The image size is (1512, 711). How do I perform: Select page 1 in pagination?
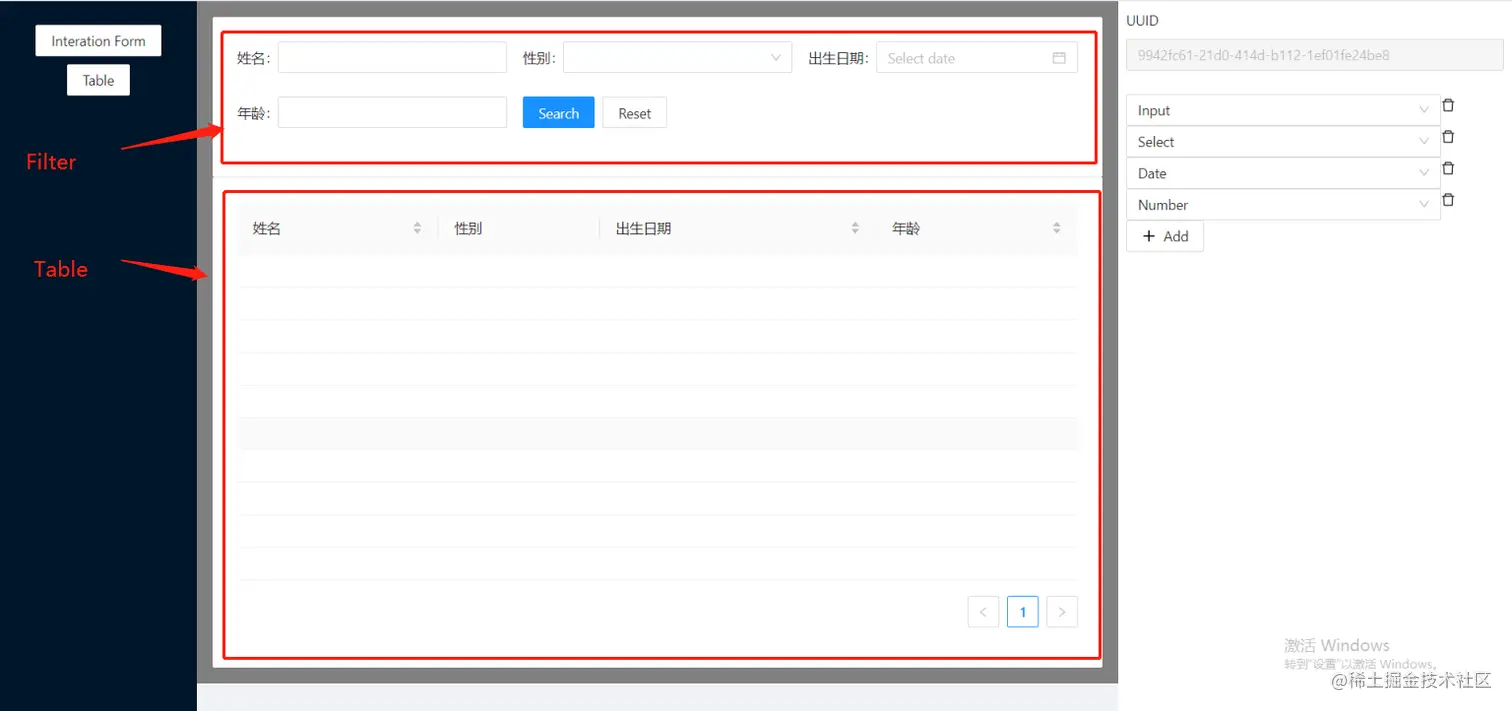click(1022, 612)
